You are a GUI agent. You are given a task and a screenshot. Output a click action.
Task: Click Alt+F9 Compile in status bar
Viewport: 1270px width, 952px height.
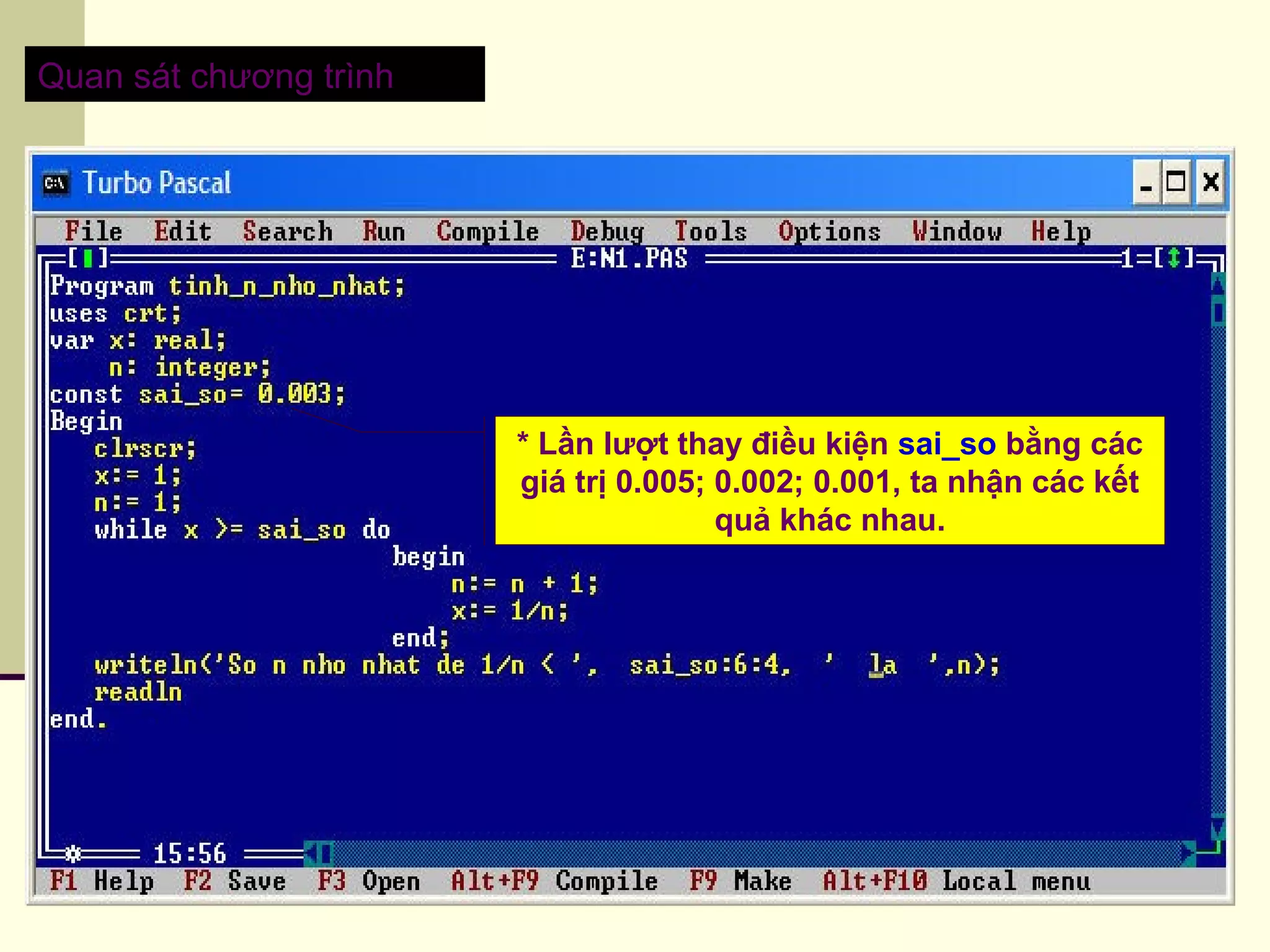(554, 881)
